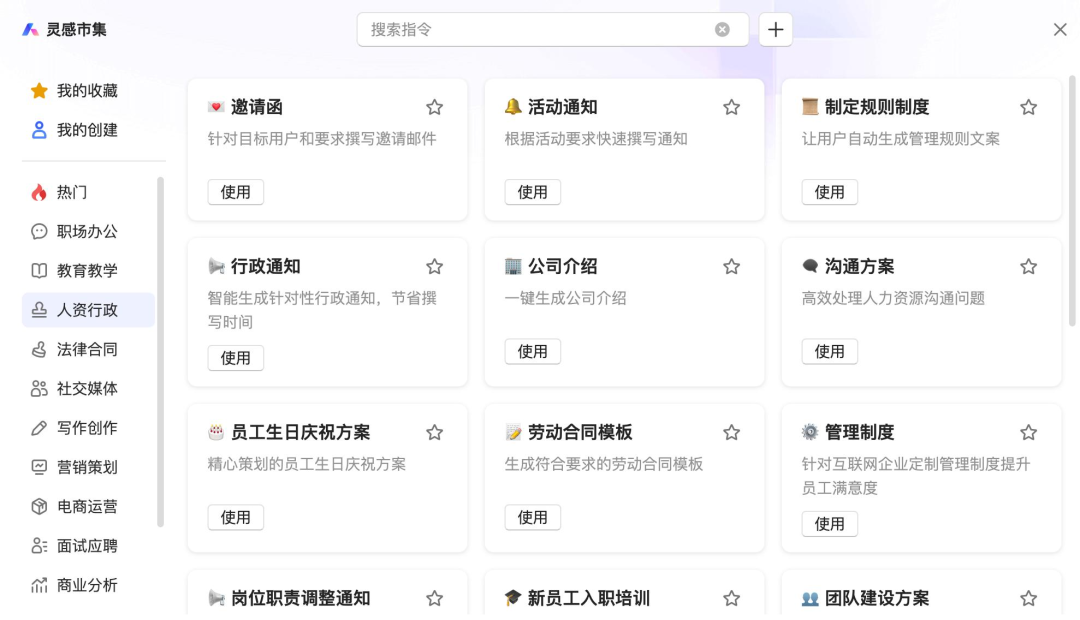
Task: Click the sidebar category scrollbar
Action: click(x=160, y=350)
